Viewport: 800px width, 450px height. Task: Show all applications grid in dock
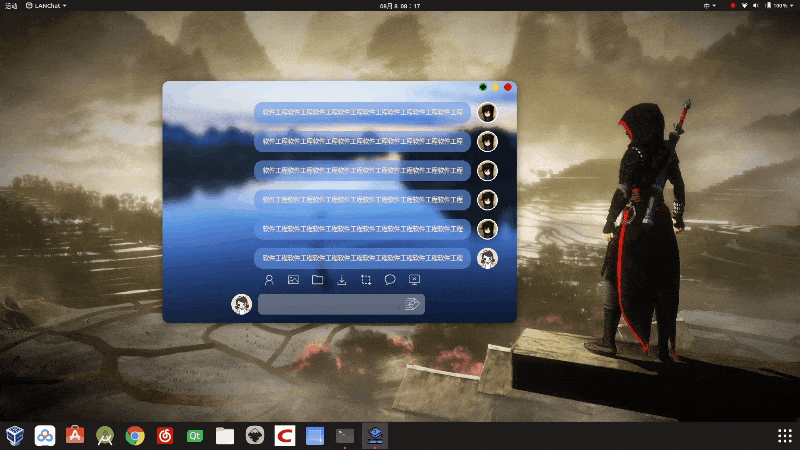(785, 436)
